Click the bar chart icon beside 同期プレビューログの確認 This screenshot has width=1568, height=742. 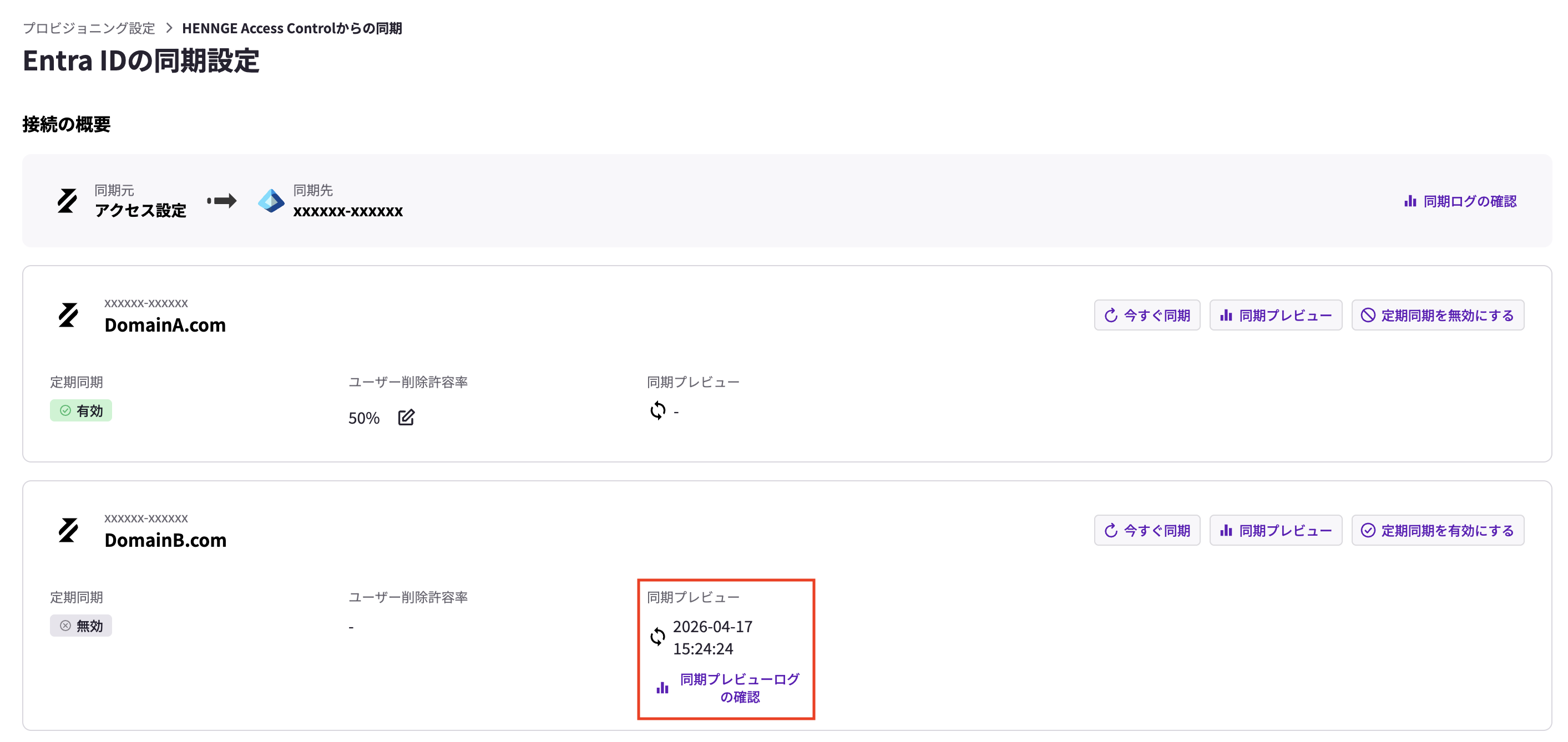click(662, 688)
